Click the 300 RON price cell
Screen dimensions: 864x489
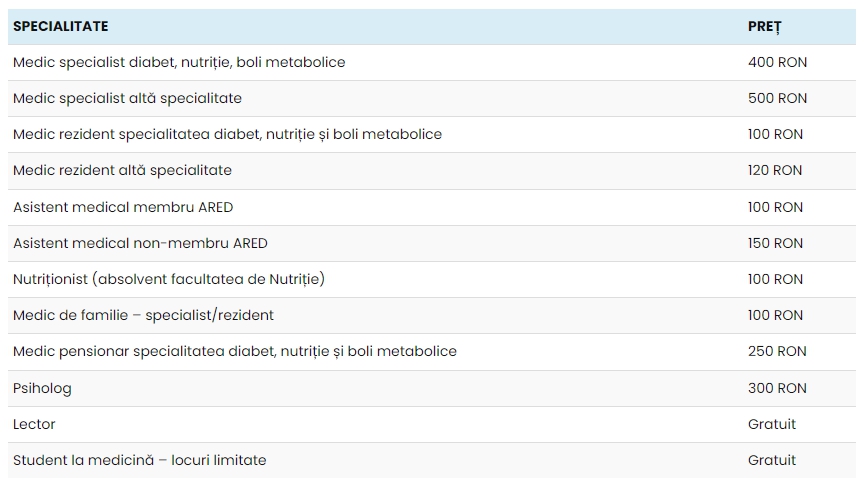pos(777,388)
